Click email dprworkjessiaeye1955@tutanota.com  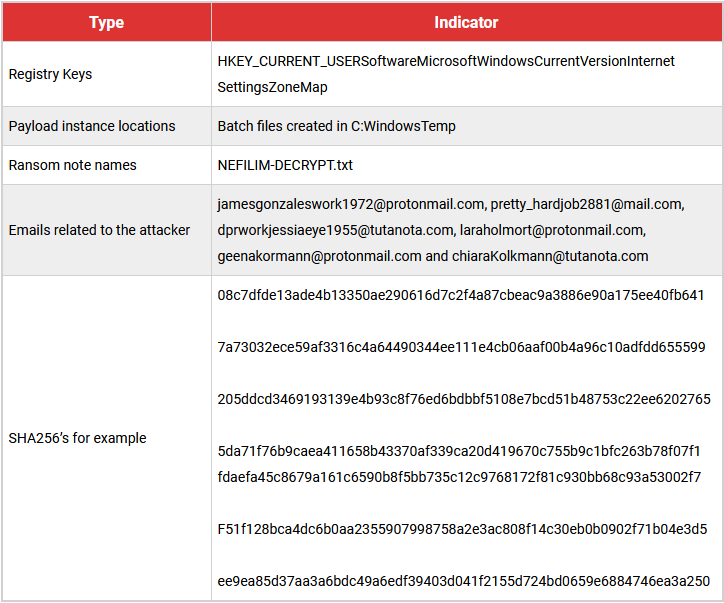pos(335,230)
